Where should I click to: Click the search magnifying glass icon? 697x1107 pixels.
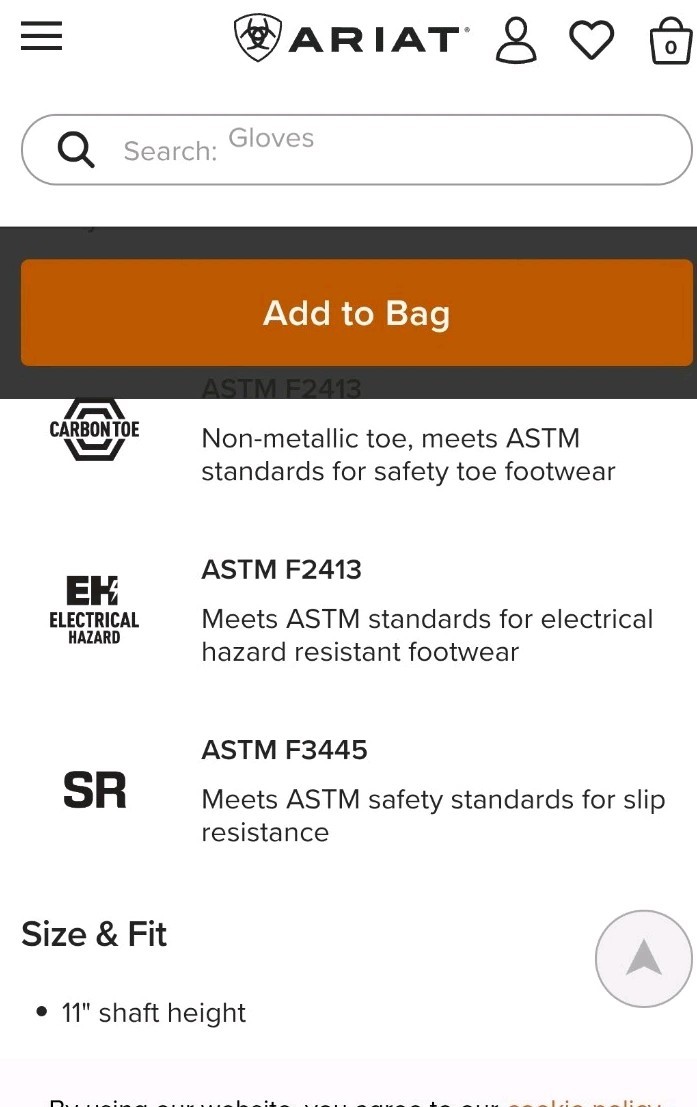point(76,150)
